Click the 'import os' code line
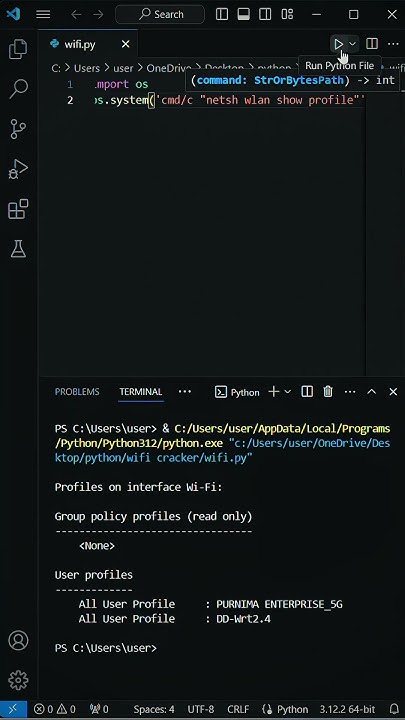405x720 pixels. pos(120,84)
